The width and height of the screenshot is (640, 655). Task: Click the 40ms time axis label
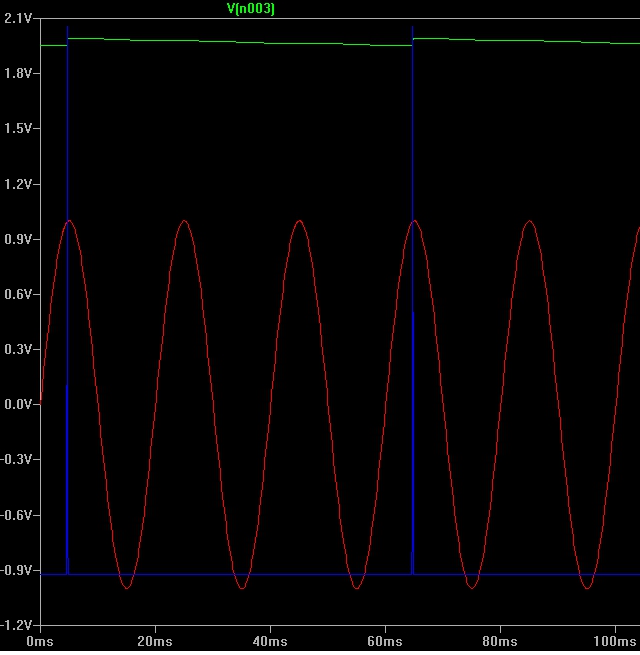tap(270, 640)
